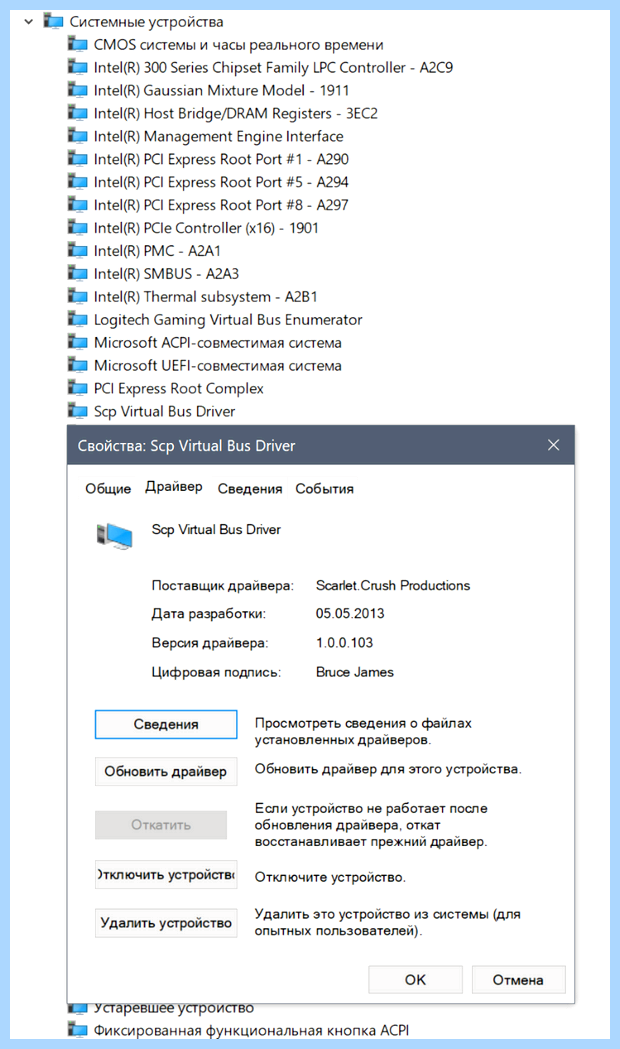Click icon of PCI Express Root Complex
The image size is (620, 1049).
tap(78, 388)
